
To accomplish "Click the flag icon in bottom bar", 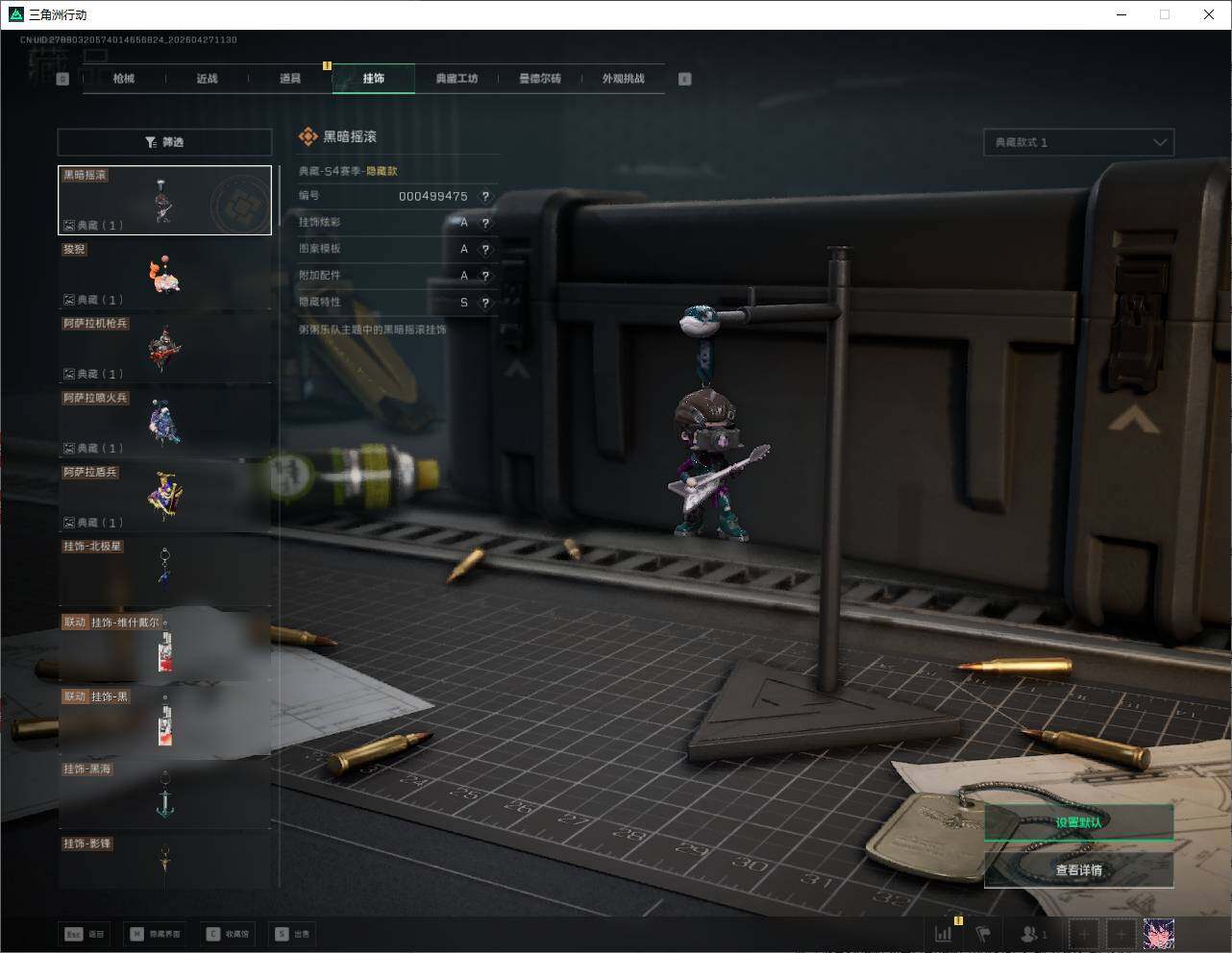I will tap(983, 934).
